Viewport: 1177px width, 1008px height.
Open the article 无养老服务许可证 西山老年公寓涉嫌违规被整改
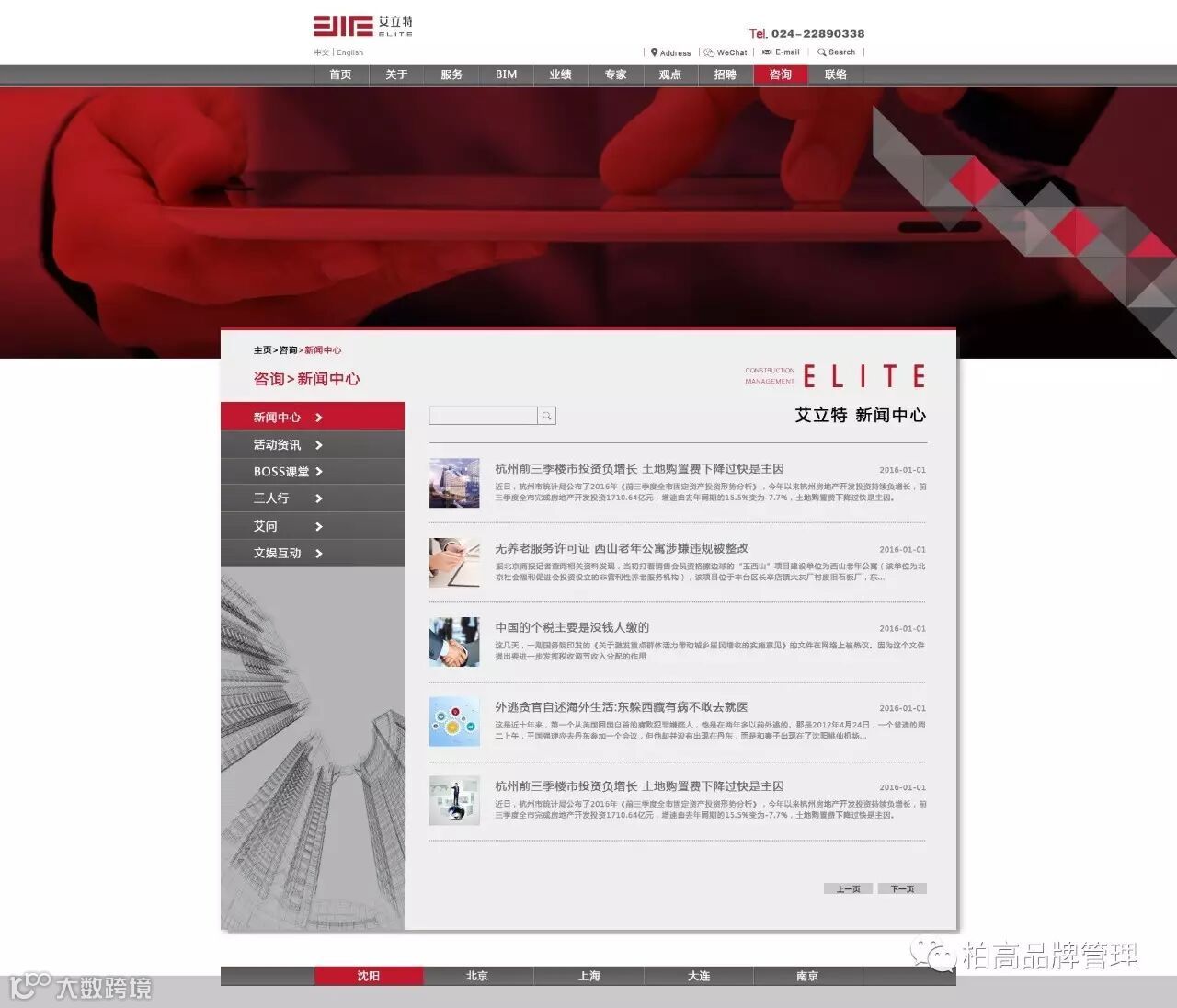click(622, 548)
